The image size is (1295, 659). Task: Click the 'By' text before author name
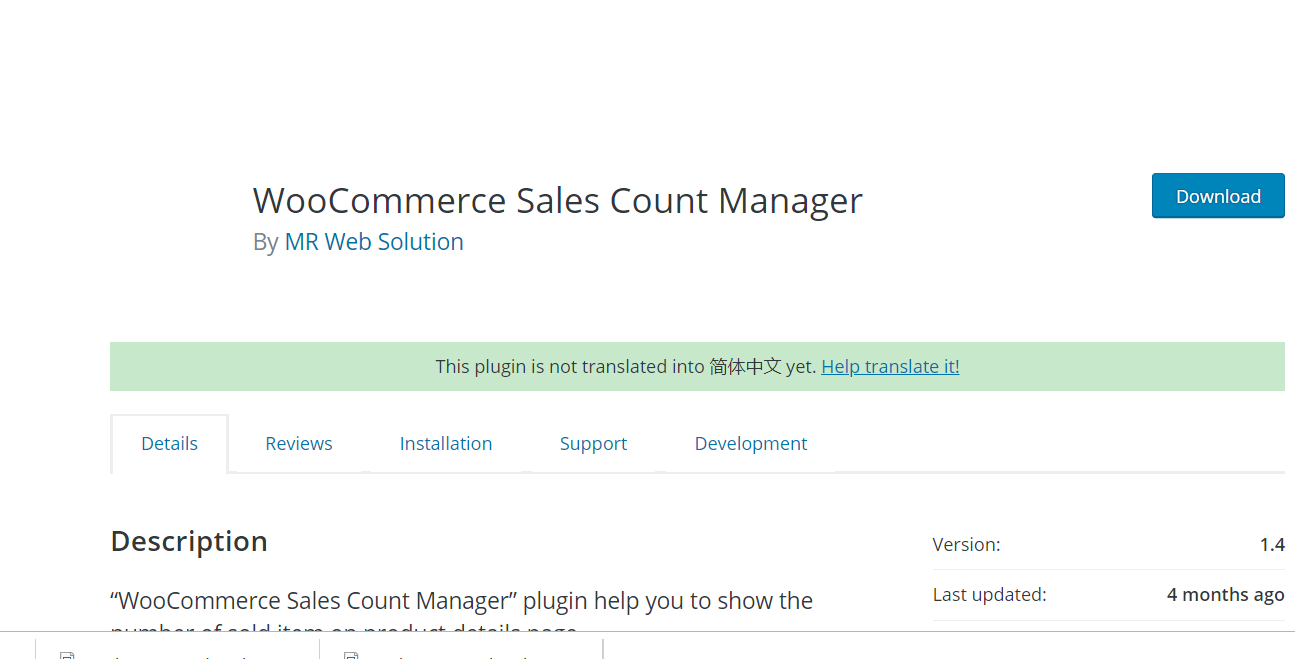(265, 242)
